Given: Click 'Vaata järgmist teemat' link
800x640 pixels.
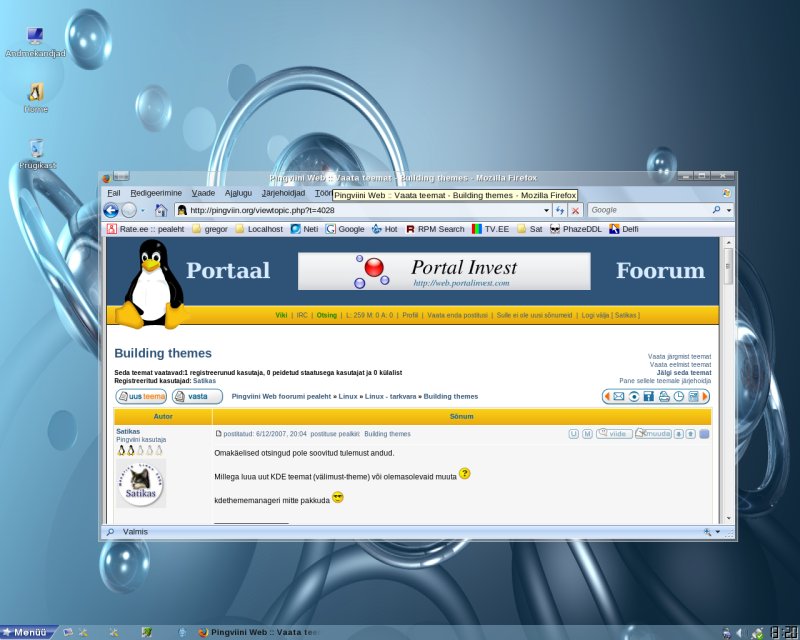Looking at the screenshot, I should pyautogui.click(x=679, y=356).
